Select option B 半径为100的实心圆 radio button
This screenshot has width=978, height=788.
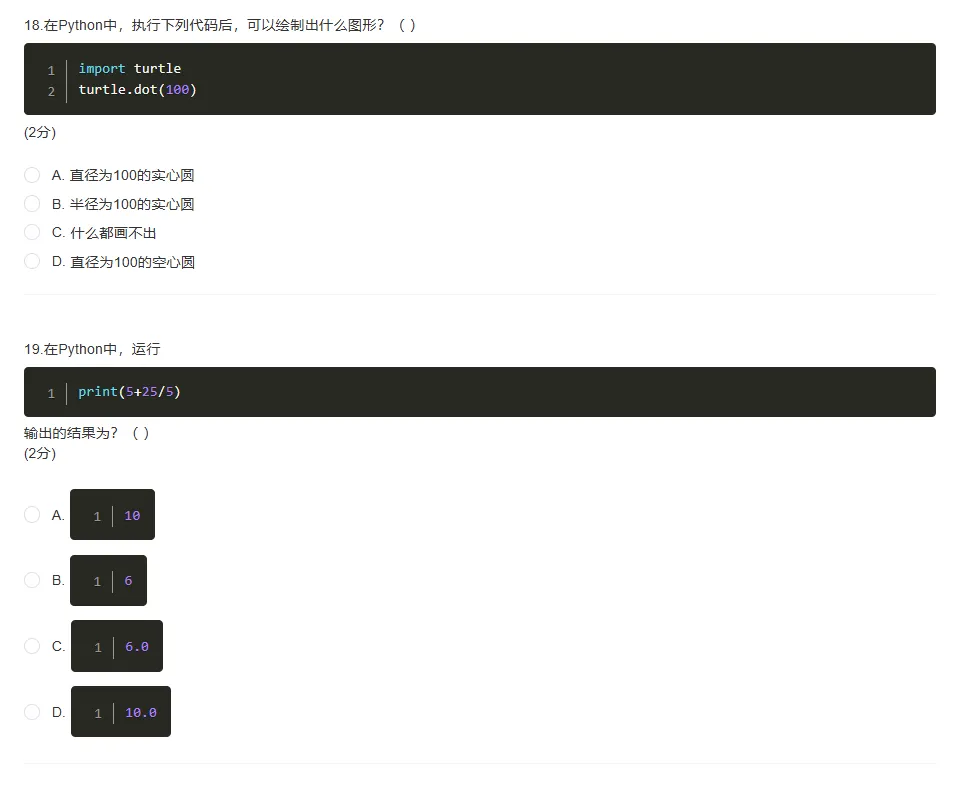click(x=32, y=204)
